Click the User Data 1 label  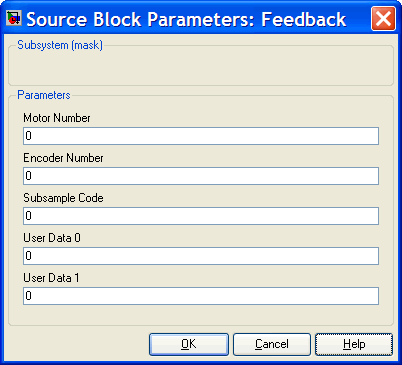(x=51, y=278)
